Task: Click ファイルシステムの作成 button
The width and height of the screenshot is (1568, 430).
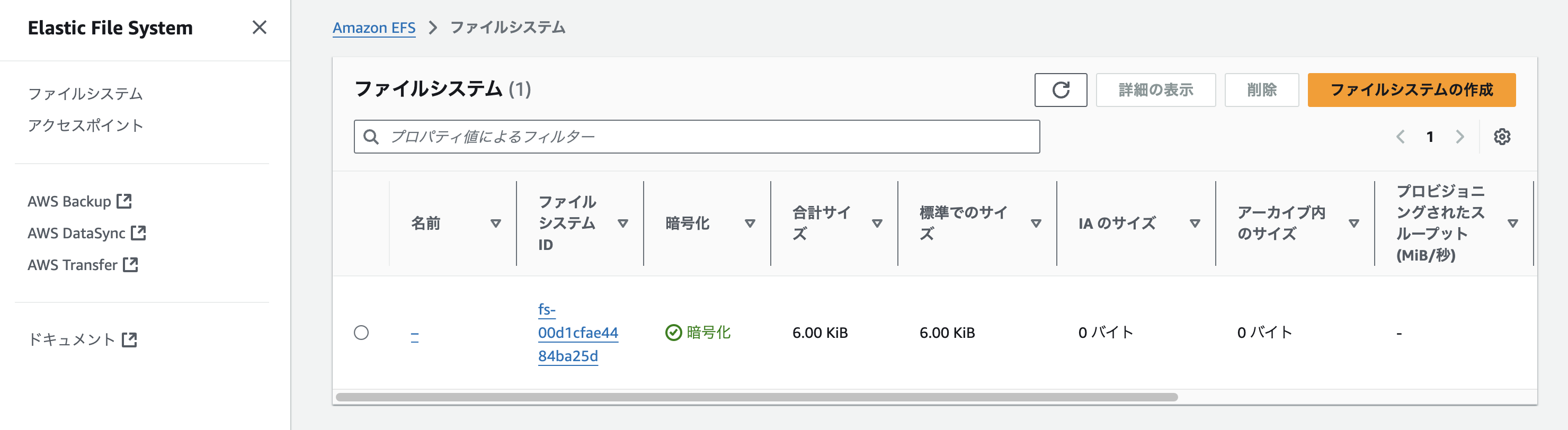Action: click(1412, 90)
